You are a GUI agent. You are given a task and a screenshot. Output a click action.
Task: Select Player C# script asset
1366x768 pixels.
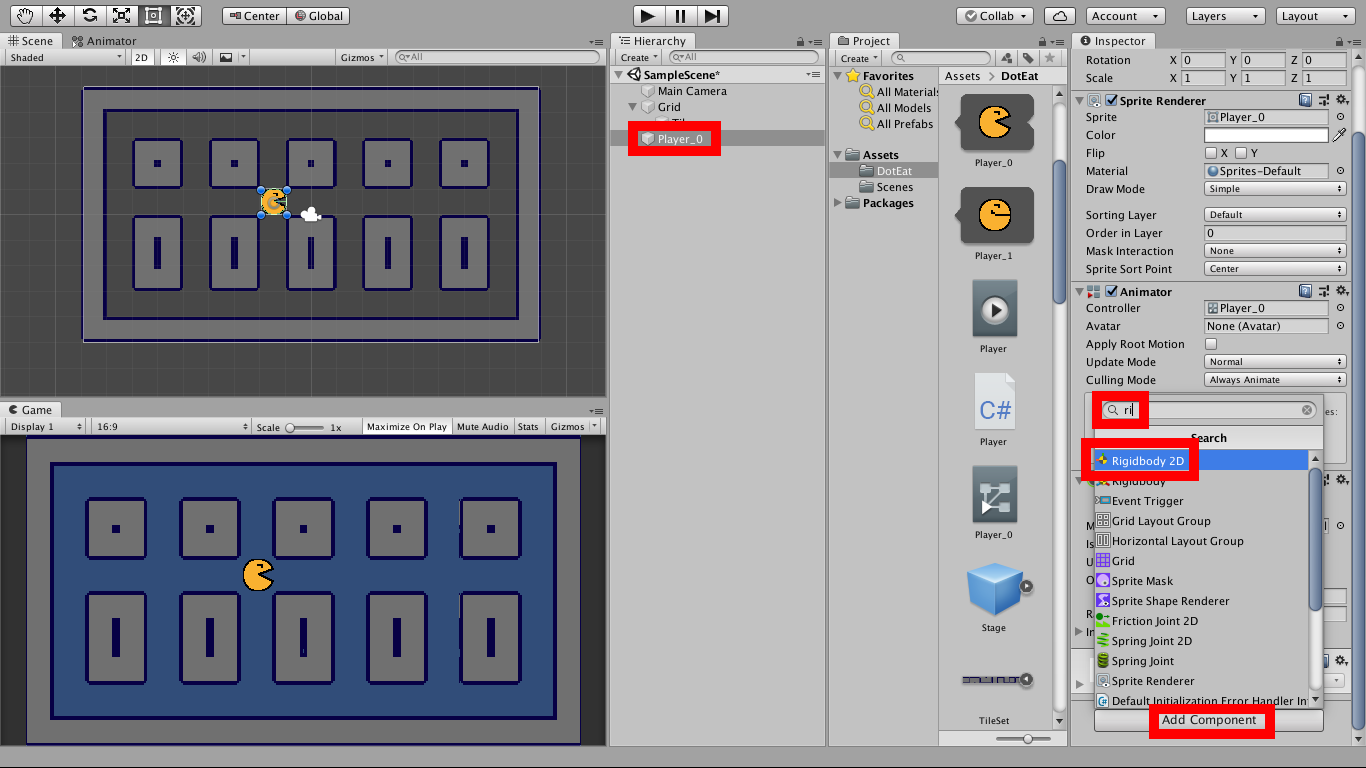coord(994,401)
